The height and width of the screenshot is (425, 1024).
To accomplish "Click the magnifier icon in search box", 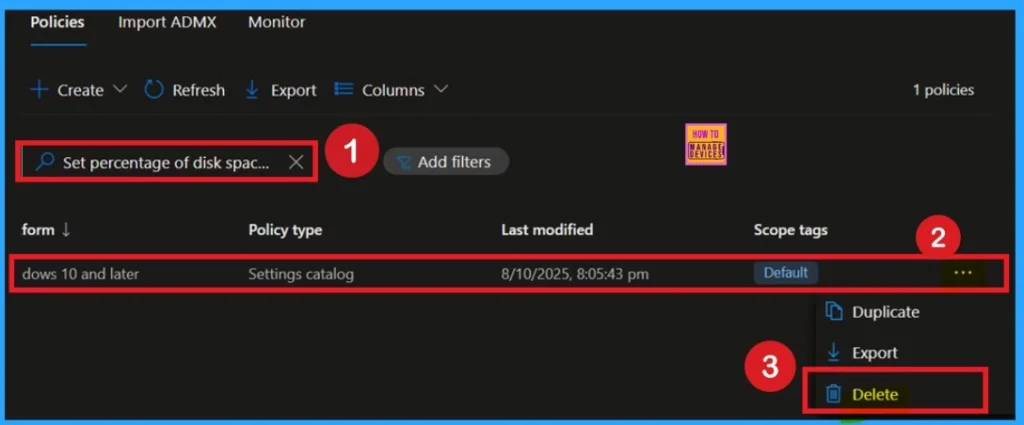I will (x=44, y=162).
